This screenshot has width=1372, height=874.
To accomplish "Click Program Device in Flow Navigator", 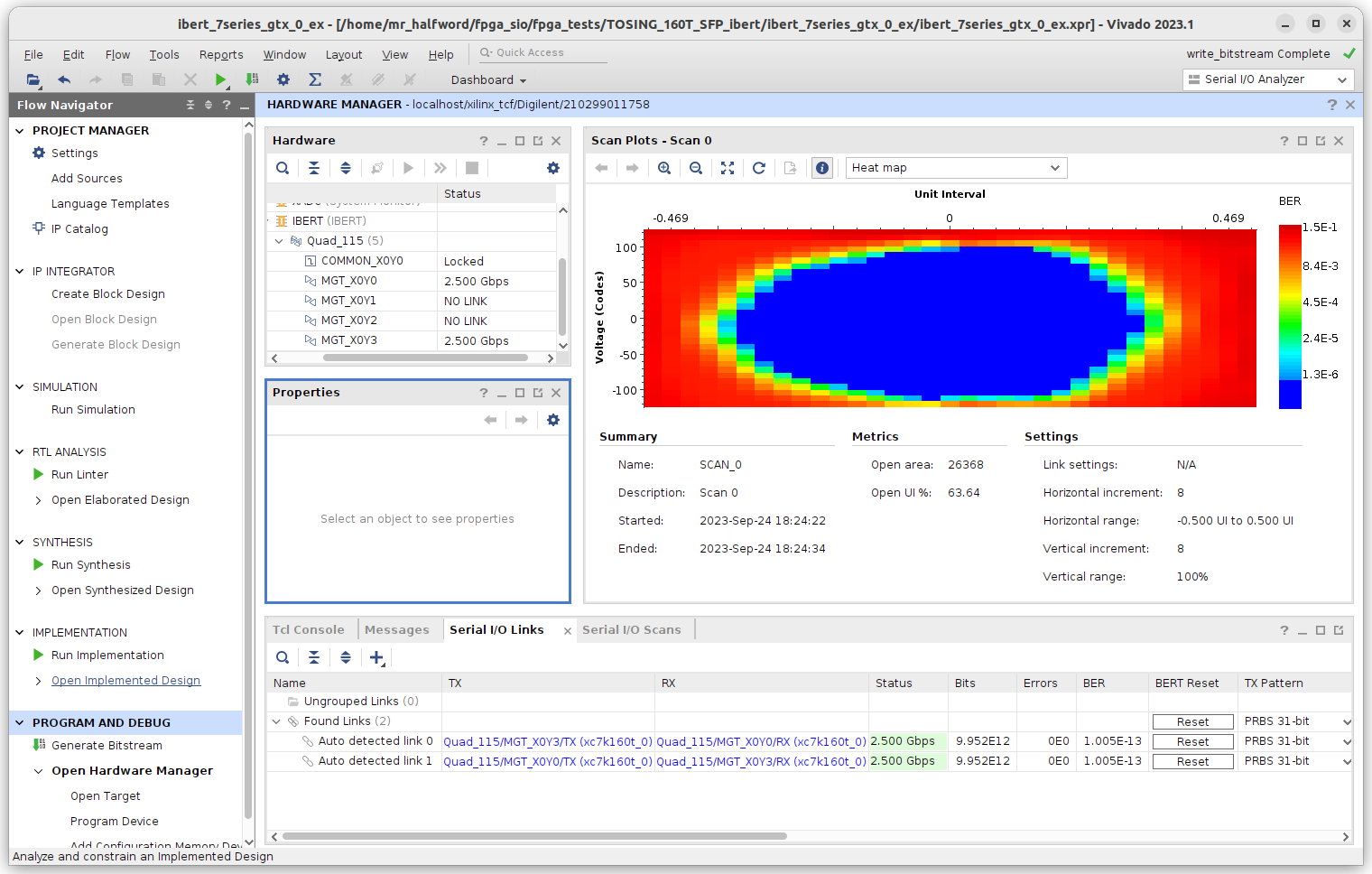I will (x=115, y=822).
